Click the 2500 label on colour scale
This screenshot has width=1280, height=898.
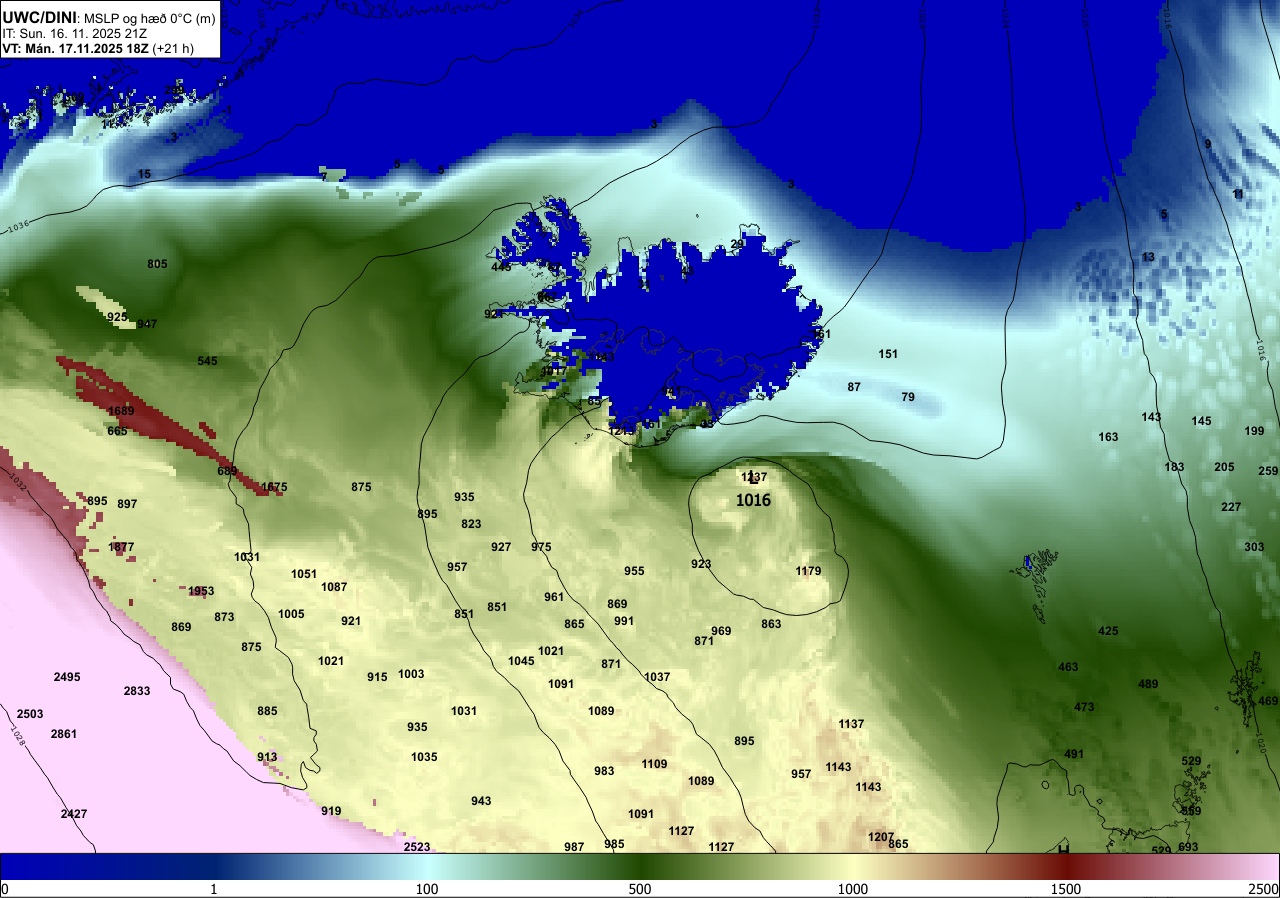coord(1264,889)
